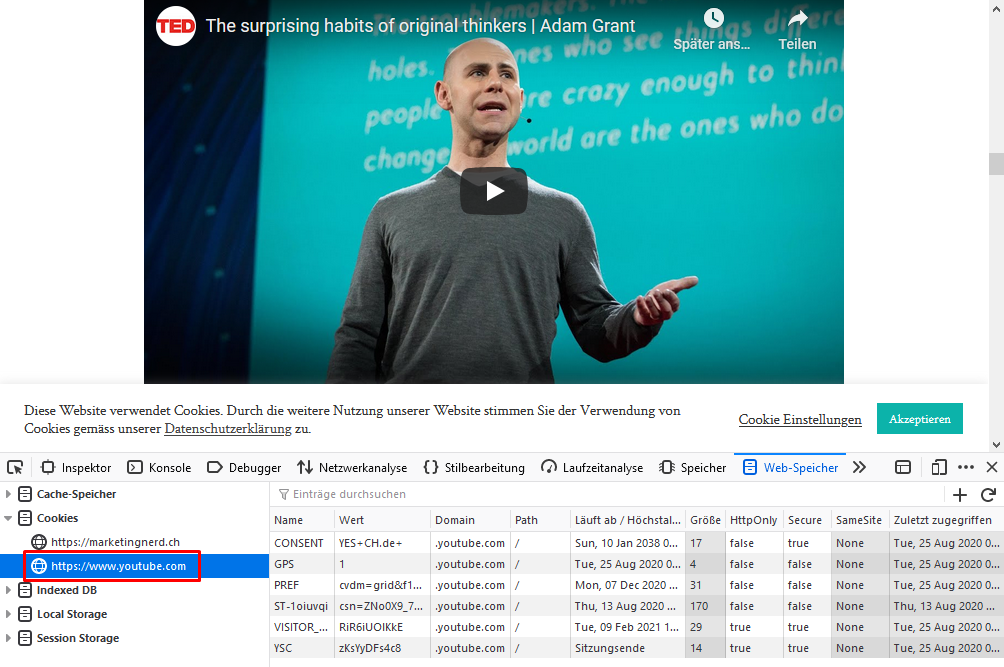Open Cookie Einstellungen link
Screen dimensions: 1004x667
pos(800,419)
